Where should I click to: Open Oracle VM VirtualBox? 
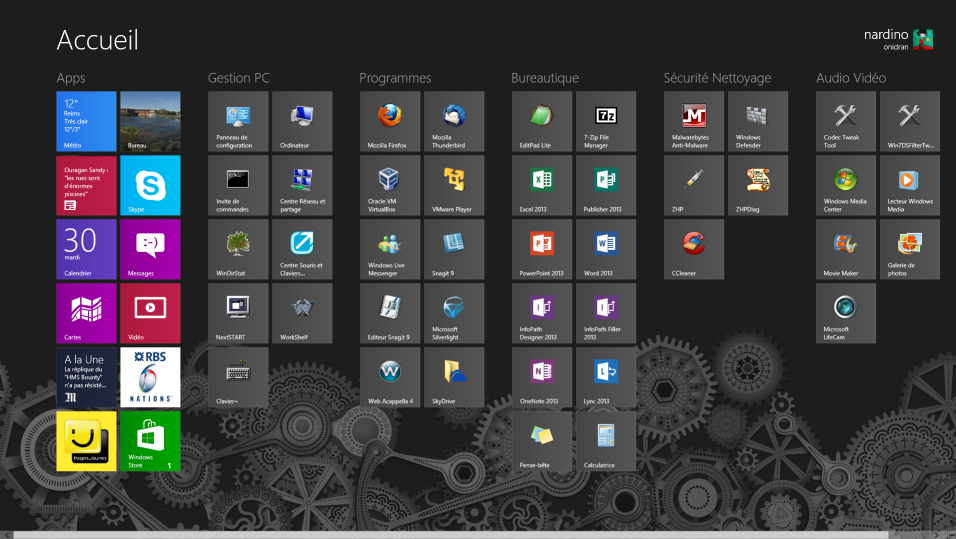(390, 186)
